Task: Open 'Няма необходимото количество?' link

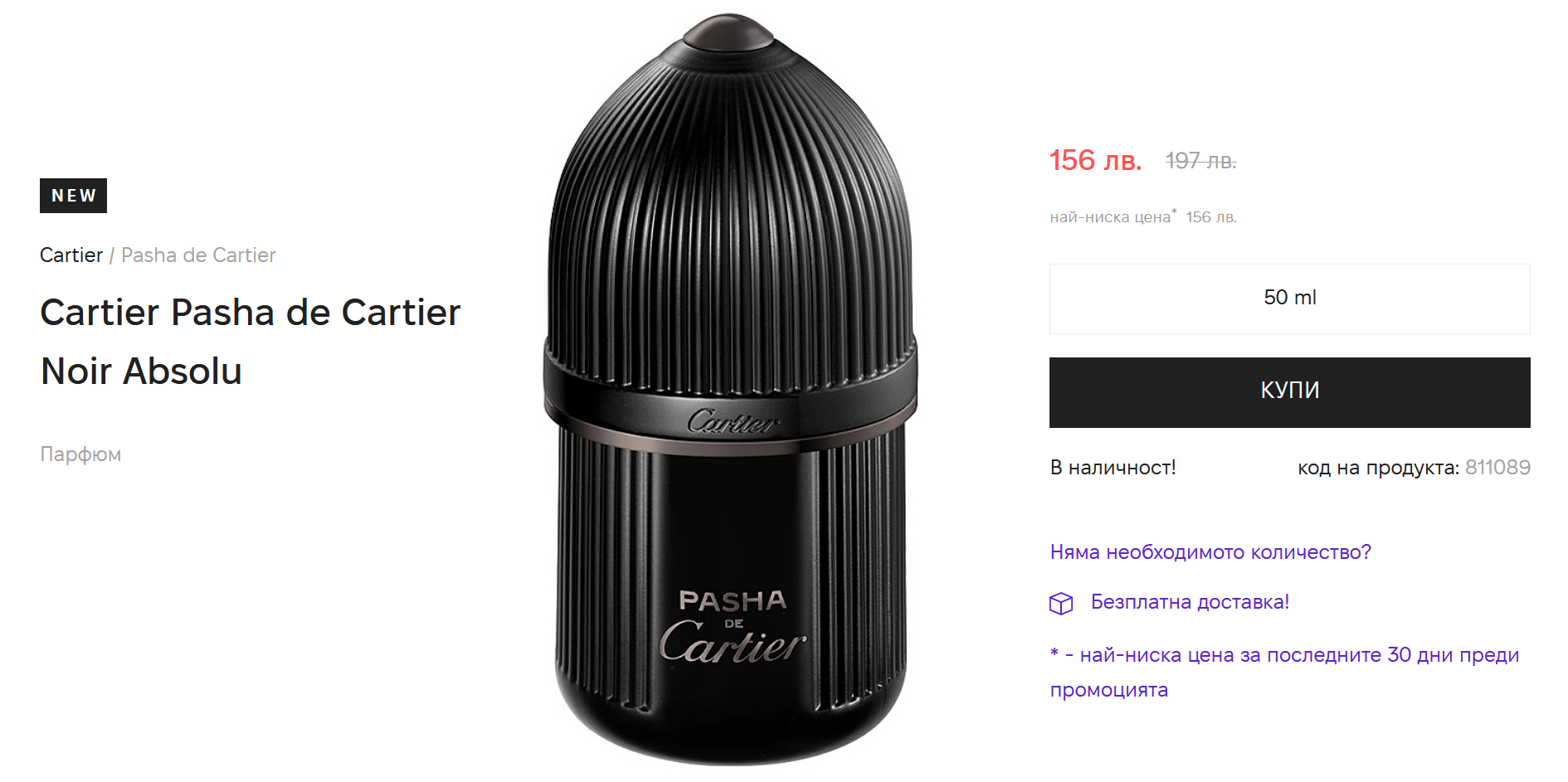Action: click(x=1210, y=552)
